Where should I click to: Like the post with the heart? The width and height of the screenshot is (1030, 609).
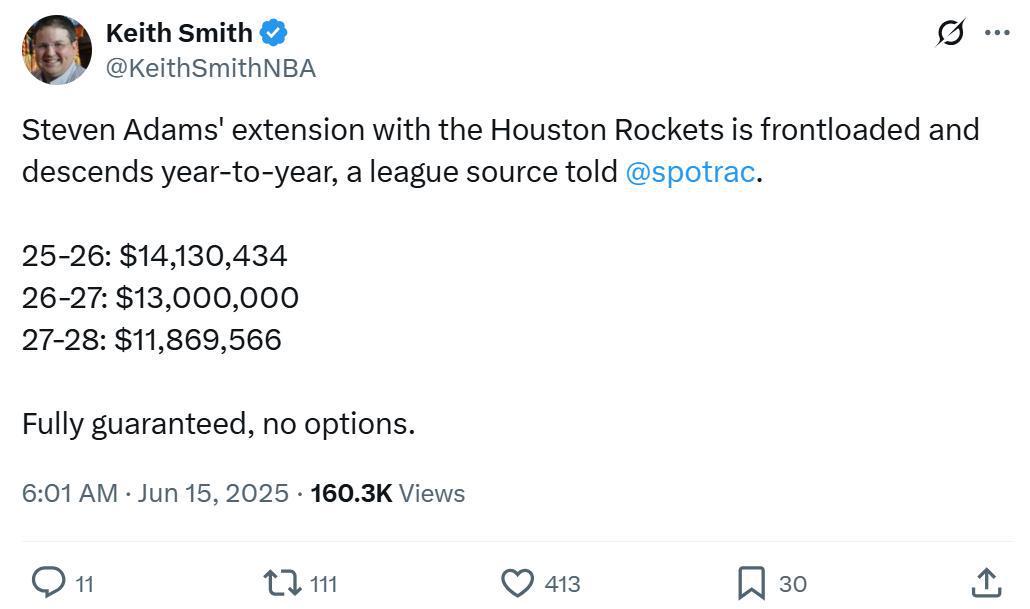click(516, 582)
